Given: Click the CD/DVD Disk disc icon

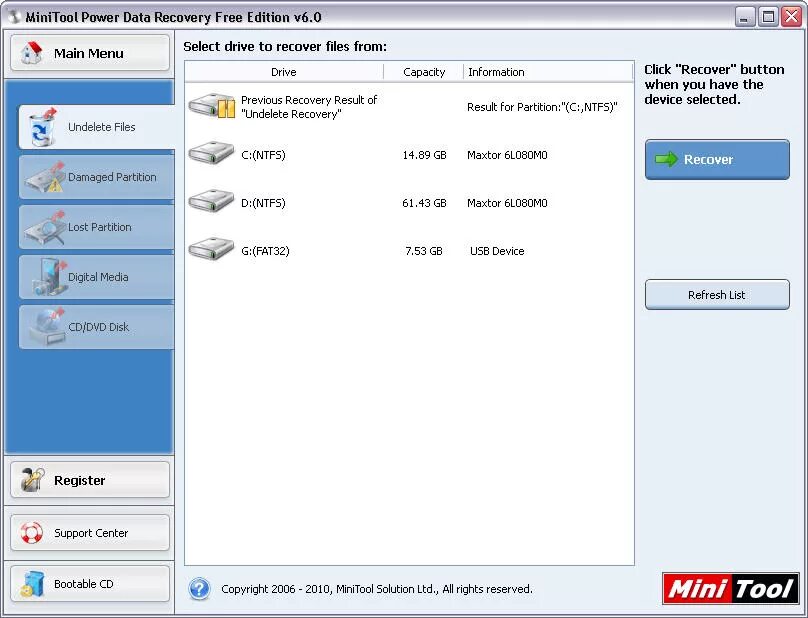Looking at the screenshot, I should 47,327.
